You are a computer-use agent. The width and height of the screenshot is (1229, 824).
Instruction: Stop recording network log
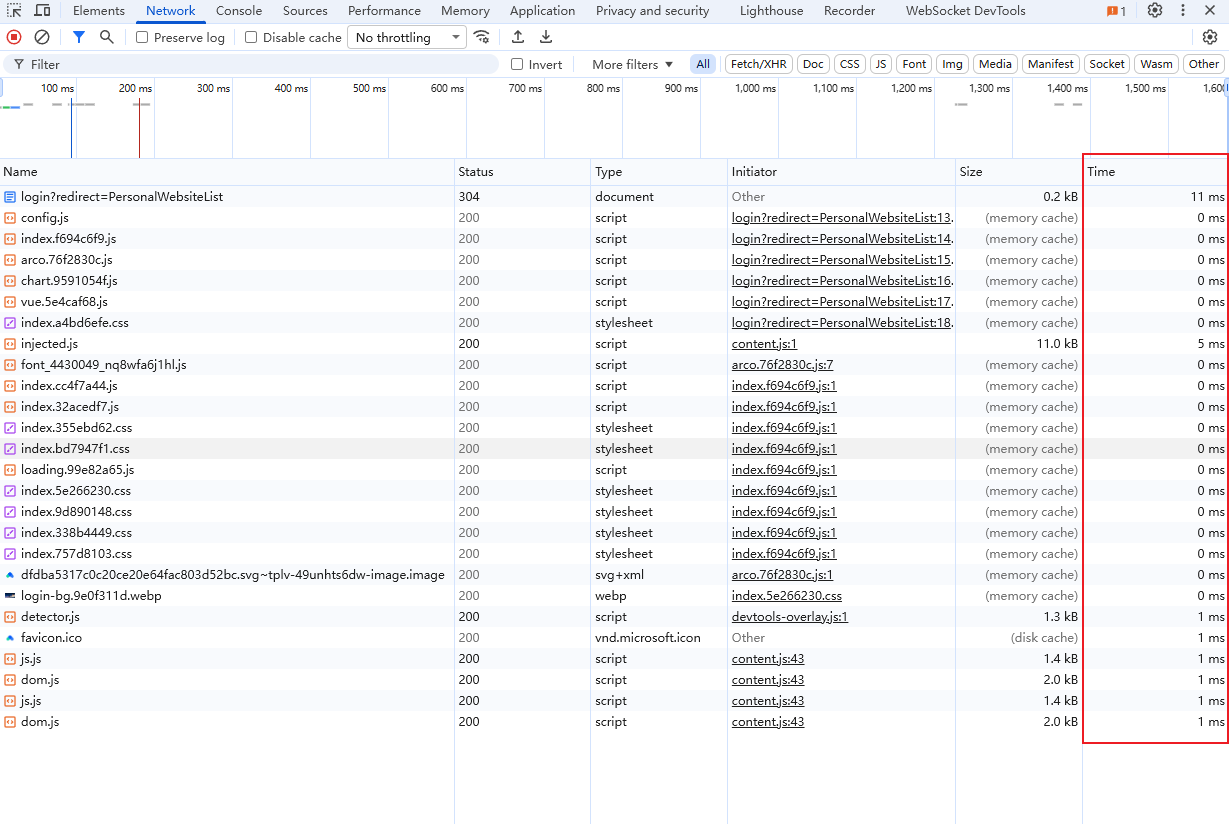[14, 37]
